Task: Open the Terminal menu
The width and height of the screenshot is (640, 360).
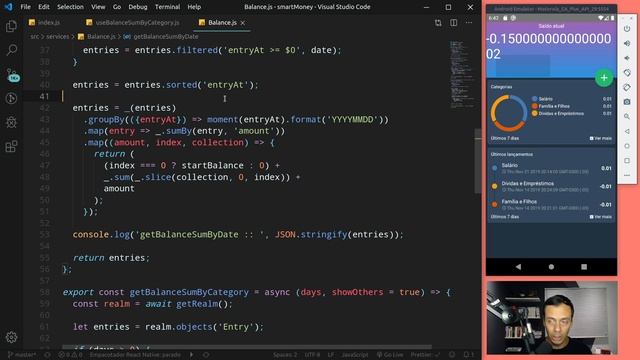Action: 167,7
